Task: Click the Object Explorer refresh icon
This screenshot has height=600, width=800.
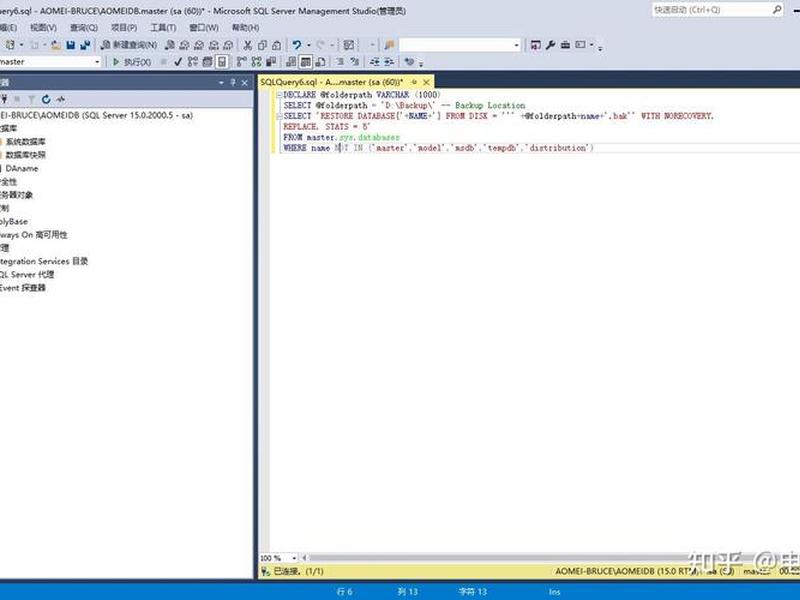Action: point(46,99)
